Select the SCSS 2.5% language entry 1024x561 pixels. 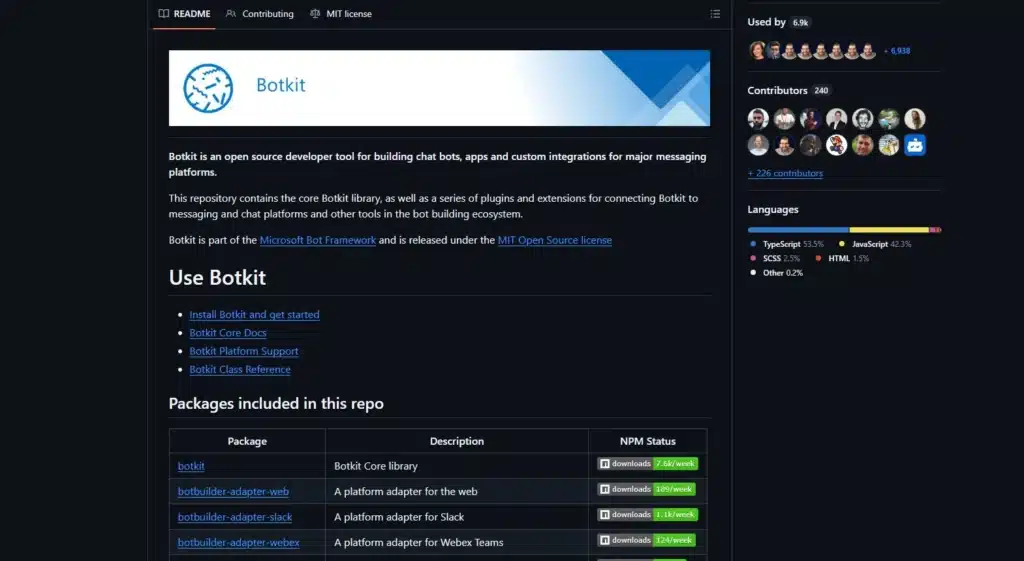pos(775,258)
